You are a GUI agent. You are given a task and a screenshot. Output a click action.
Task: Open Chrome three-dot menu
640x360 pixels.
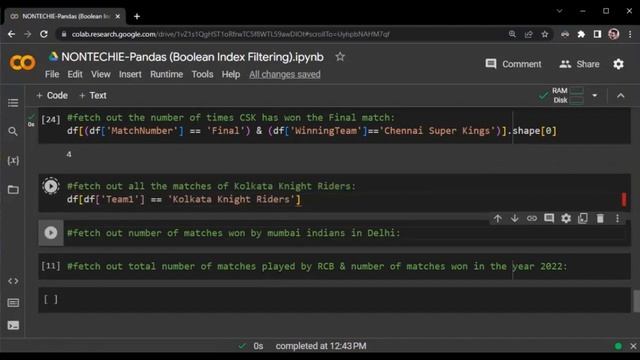click(x=630, y=34)
